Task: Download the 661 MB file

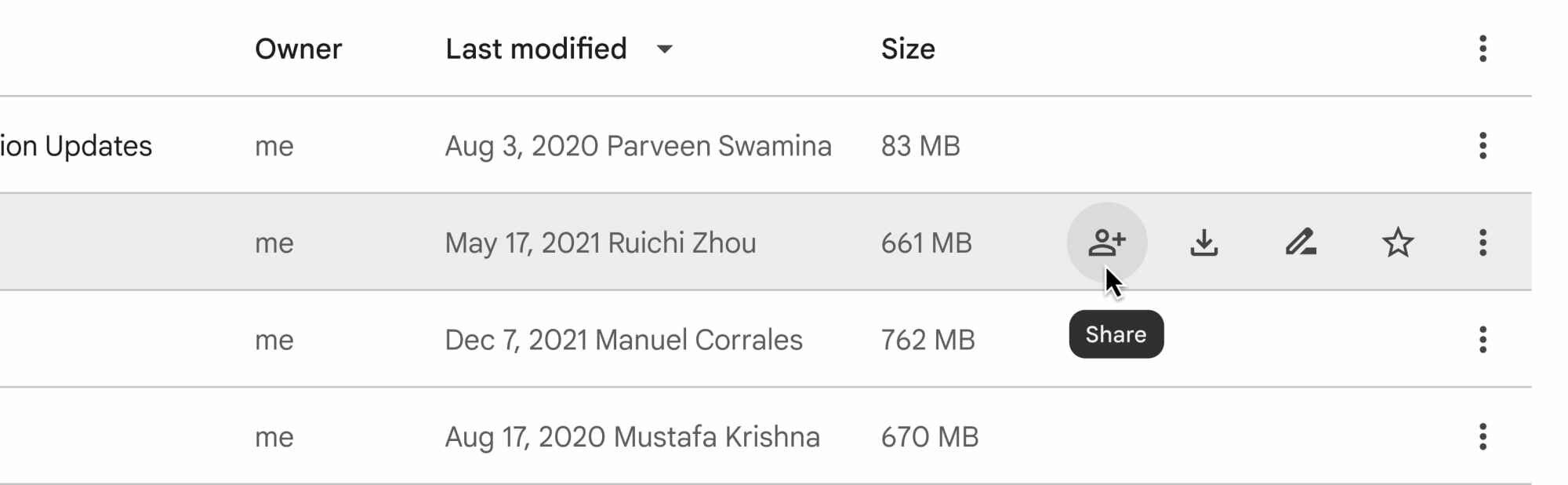Action: click(x=1203, y=242)
